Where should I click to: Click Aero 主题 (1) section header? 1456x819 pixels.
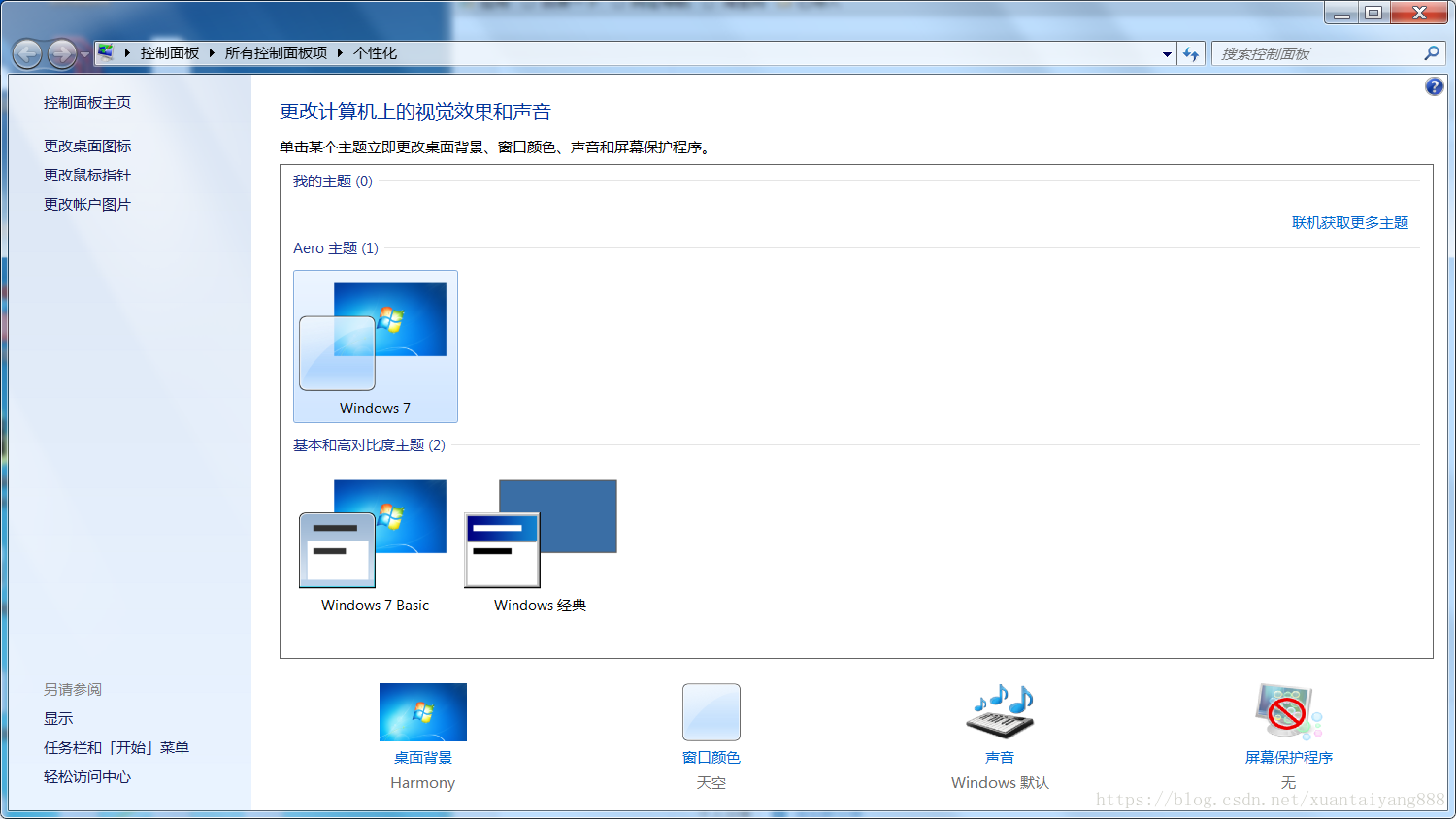pos(336,247)
